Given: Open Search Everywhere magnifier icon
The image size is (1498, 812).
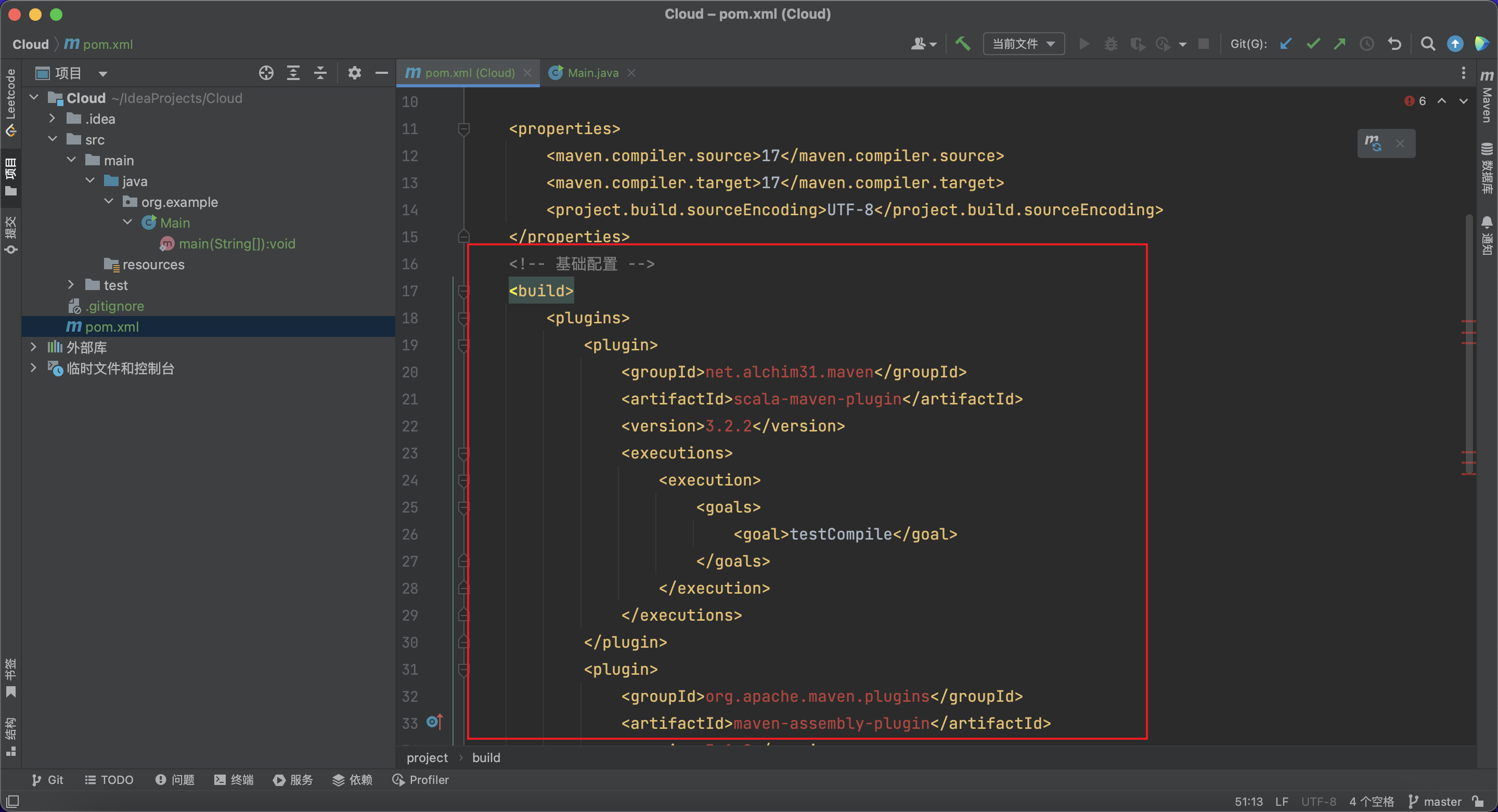Looking at the screenshot, I should [x=1428, y=44].
